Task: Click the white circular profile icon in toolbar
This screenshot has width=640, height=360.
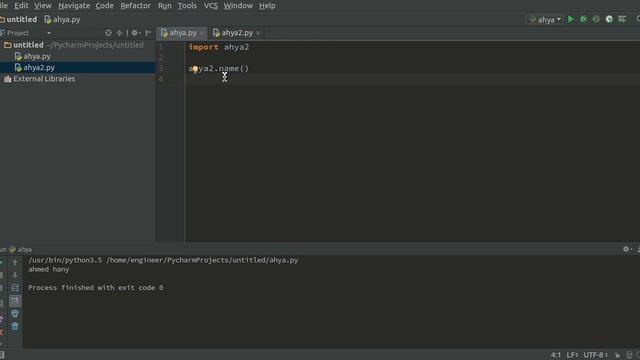Action: pyautogui.click(x=609, y=19)
